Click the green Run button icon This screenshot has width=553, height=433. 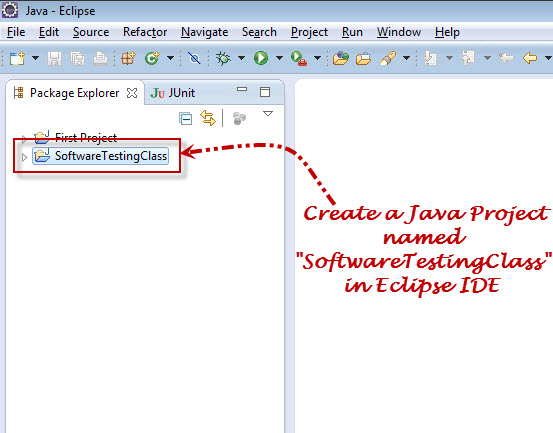[261, 58]
